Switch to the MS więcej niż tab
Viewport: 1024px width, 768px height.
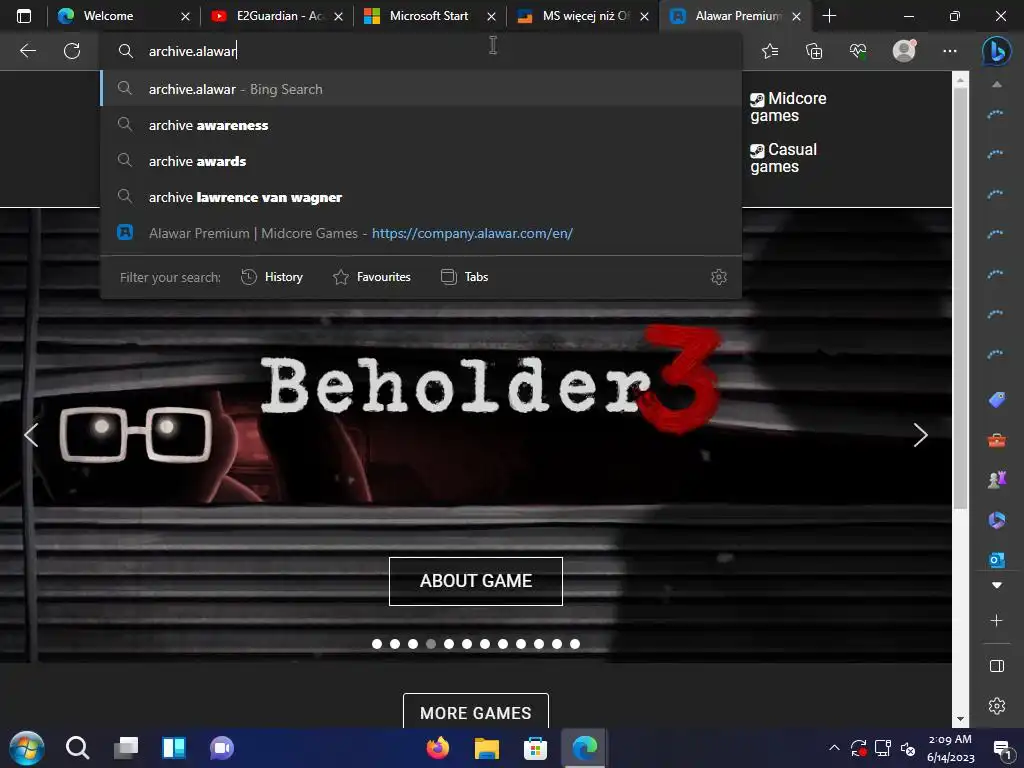click(585, 16)
